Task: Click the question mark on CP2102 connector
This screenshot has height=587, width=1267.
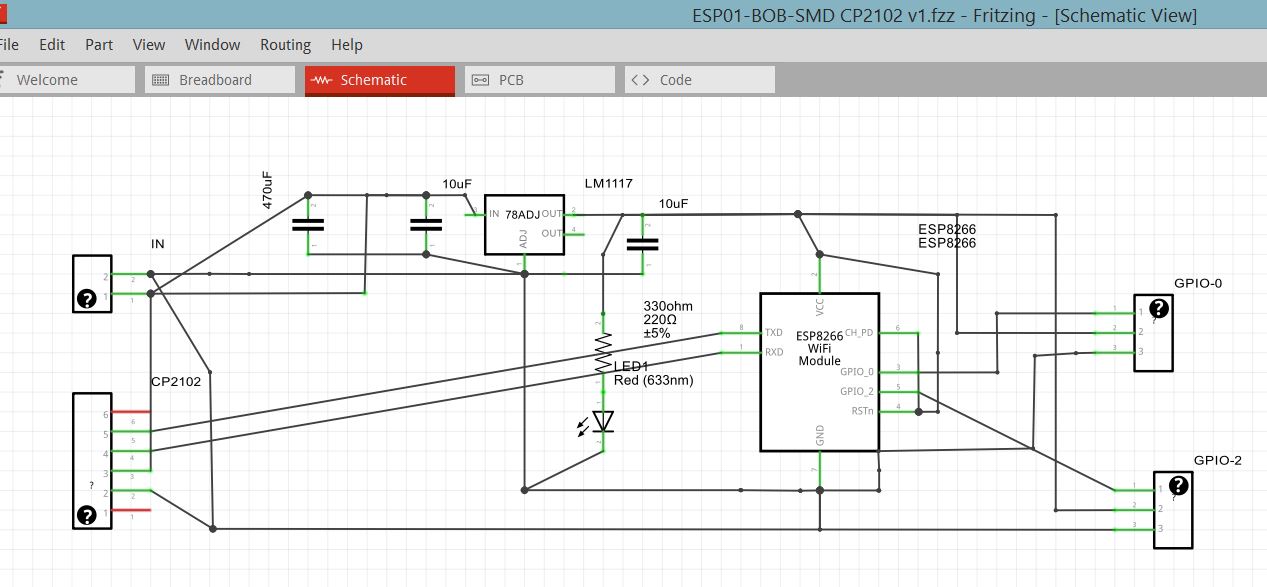Action: 86,515
